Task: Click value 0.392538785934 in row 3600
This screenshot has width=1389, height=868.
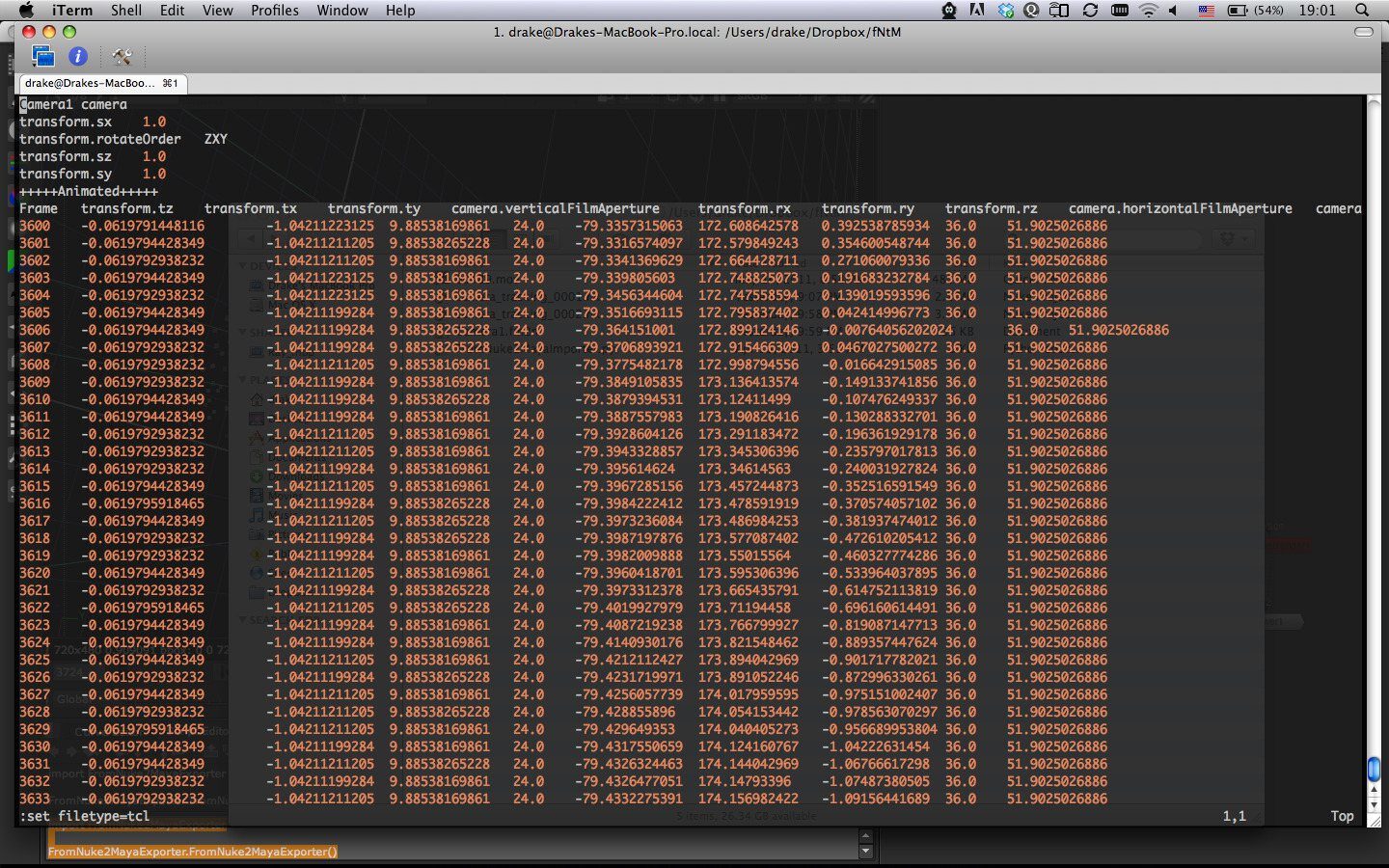Action: (x=876, y=226)
